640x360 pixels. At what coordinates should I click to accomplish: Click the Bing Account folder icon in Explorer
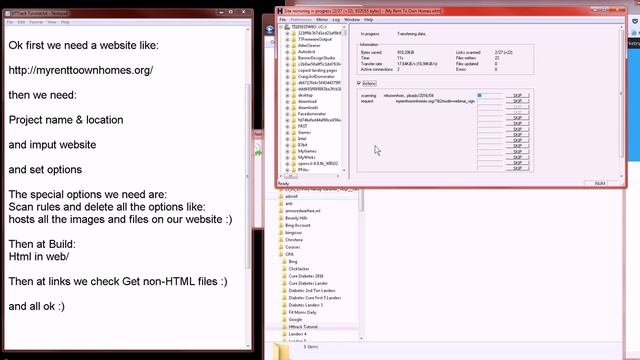click(x=281, y=225)
